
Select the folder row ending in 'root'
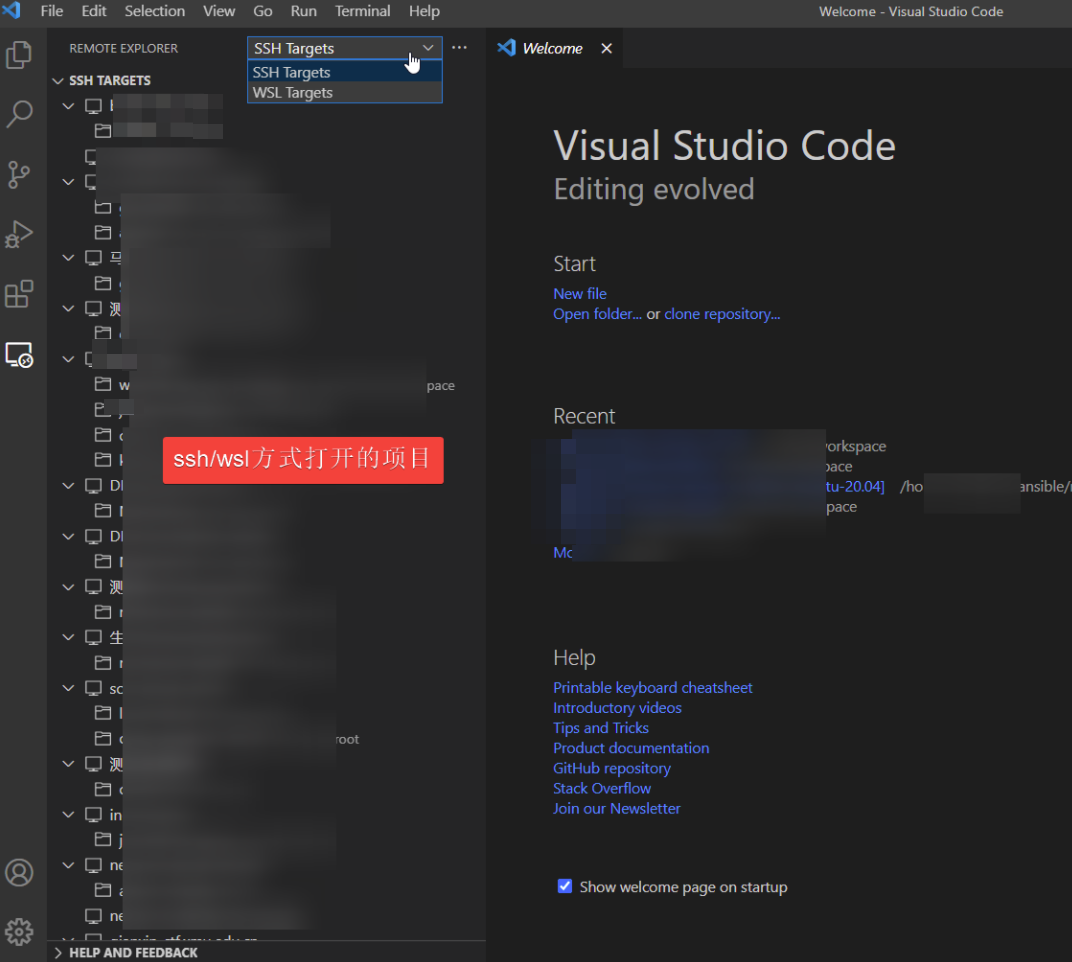click(x=267, y=738)
